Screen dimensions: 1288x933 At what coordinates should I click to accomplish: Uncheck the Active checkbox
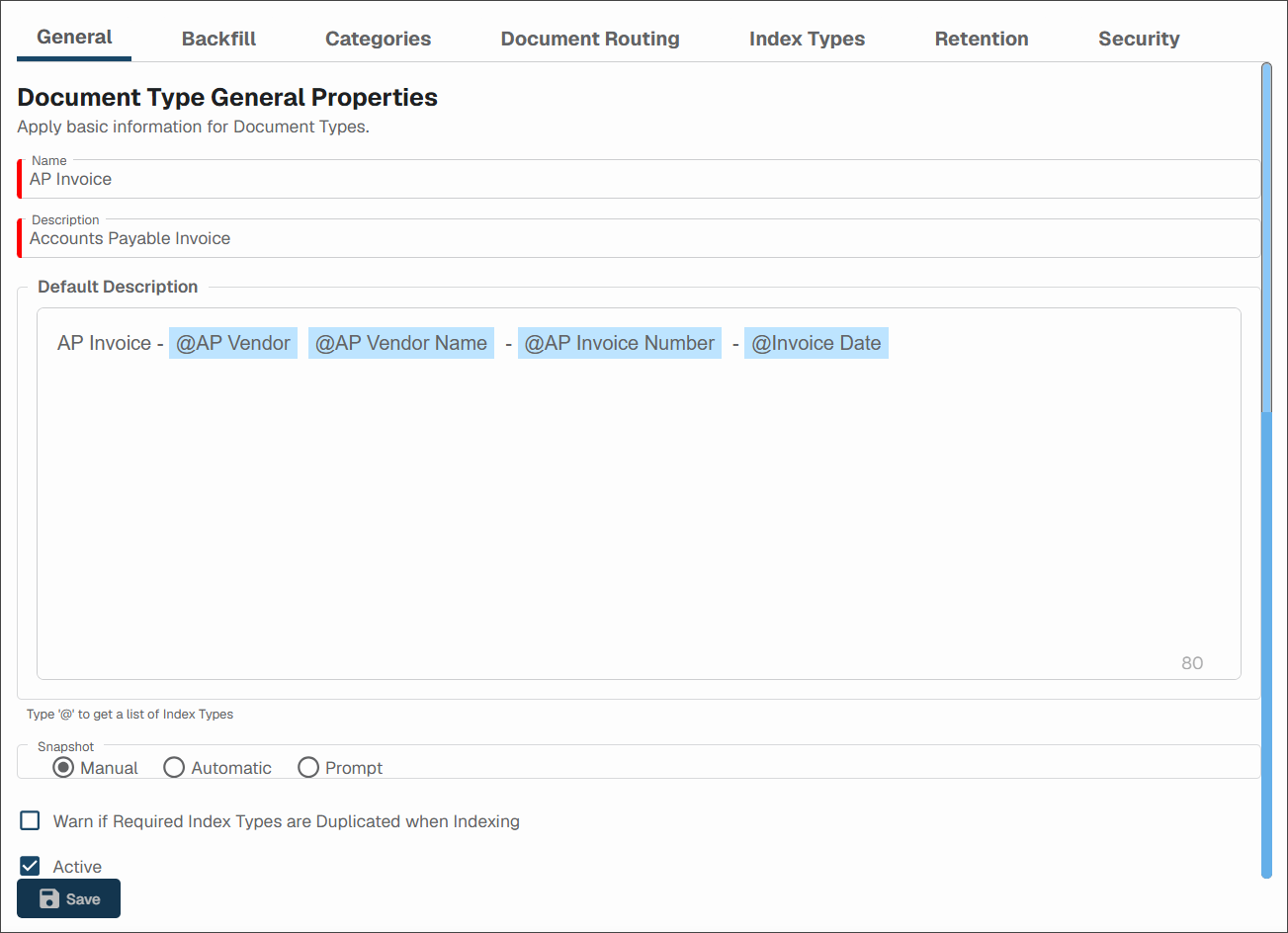(31, 866)
